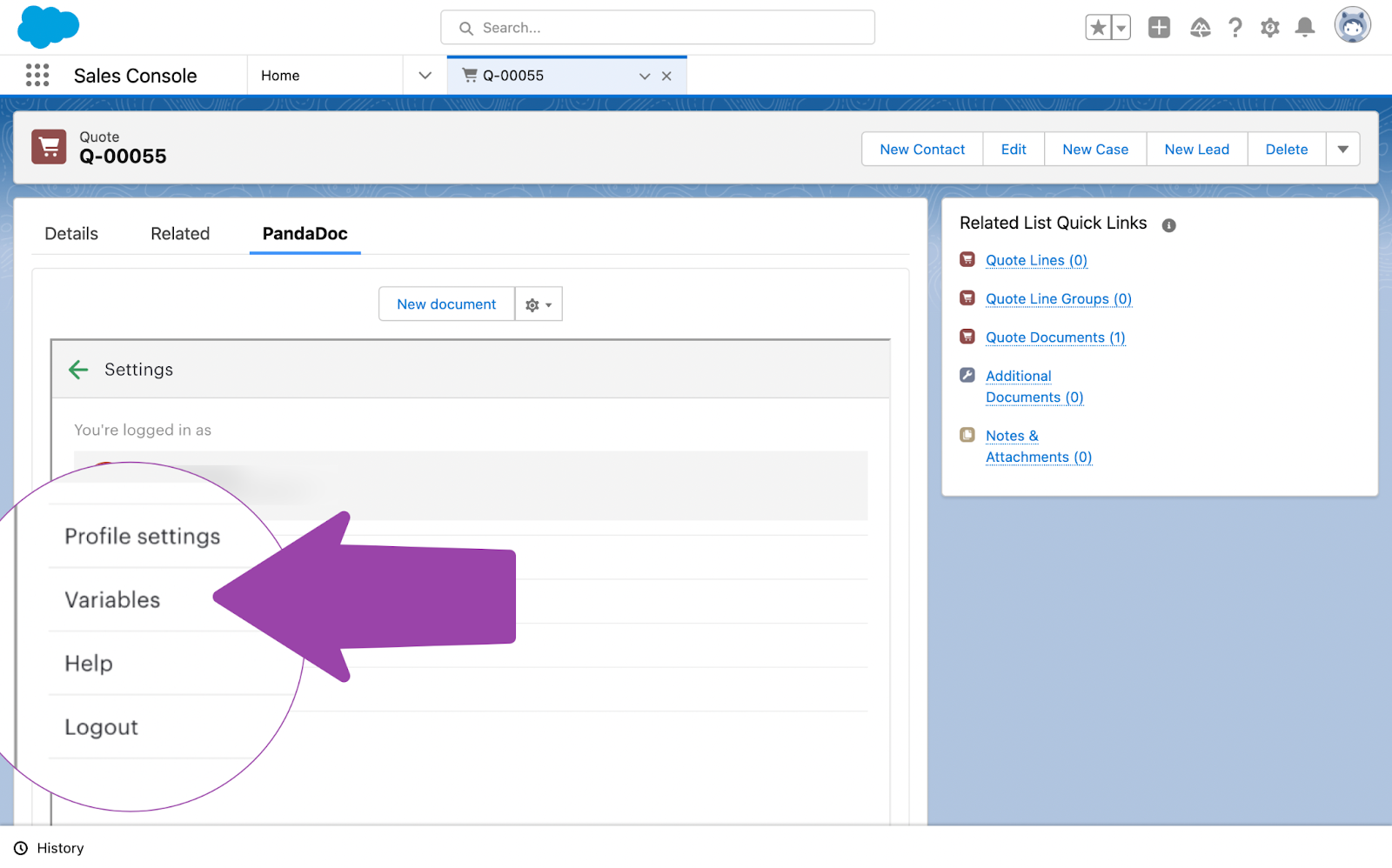Open the Quote Line Groups (0) link
The height and width of the screenshot is (868, 1392).
click(x=1059, y=298)
